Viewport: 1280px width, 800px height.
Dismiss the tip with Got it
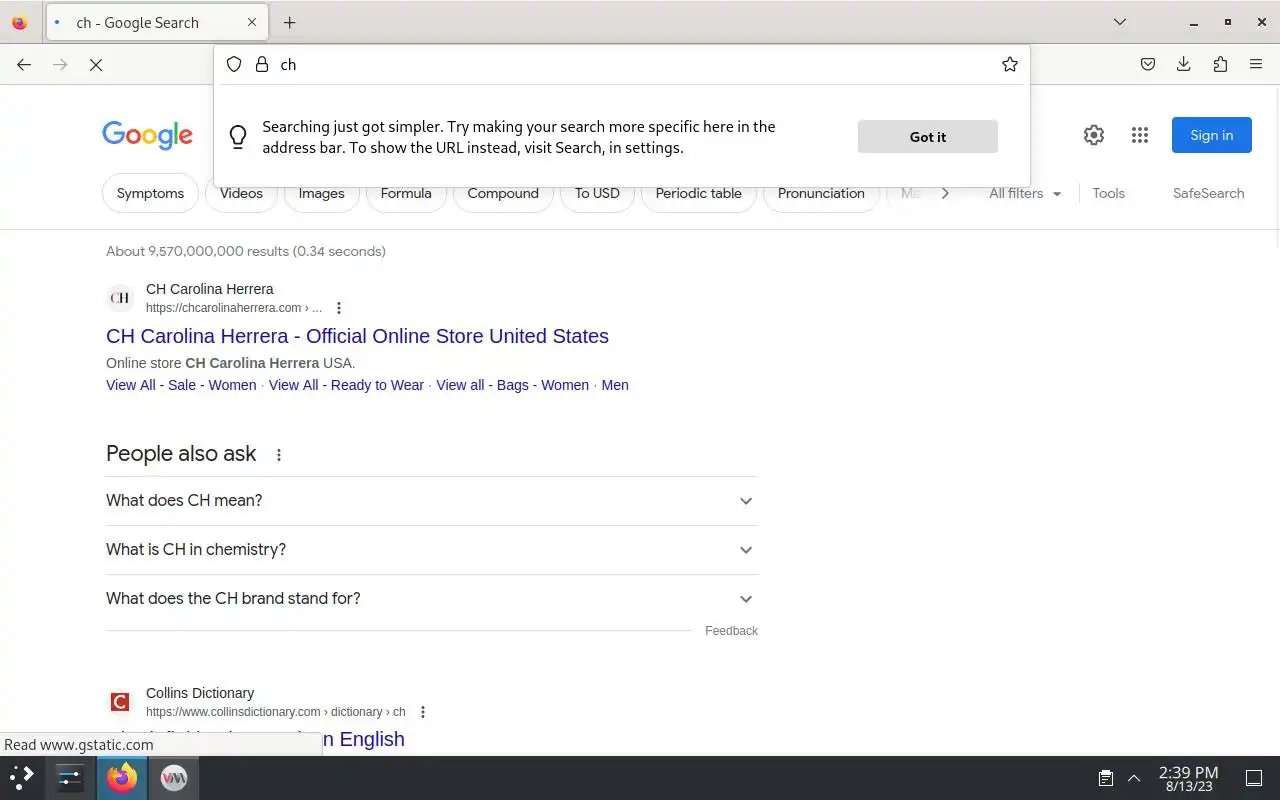pyautogui.click(x=927, y=137)
